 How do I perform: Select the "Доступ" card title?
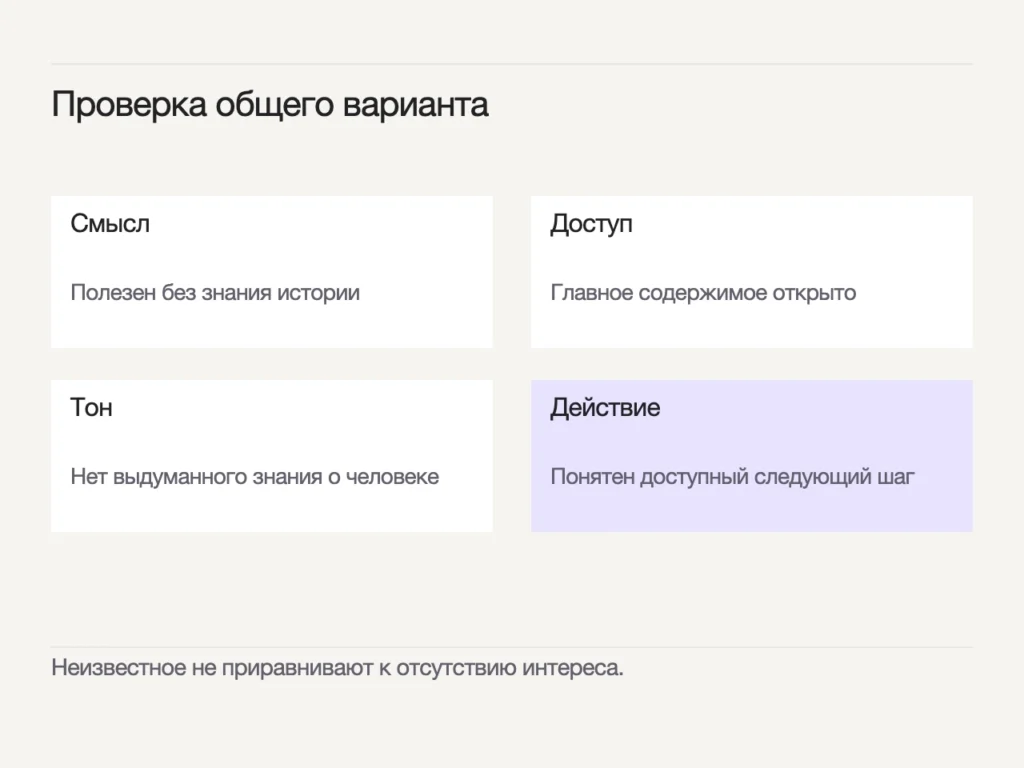(591, 225)
